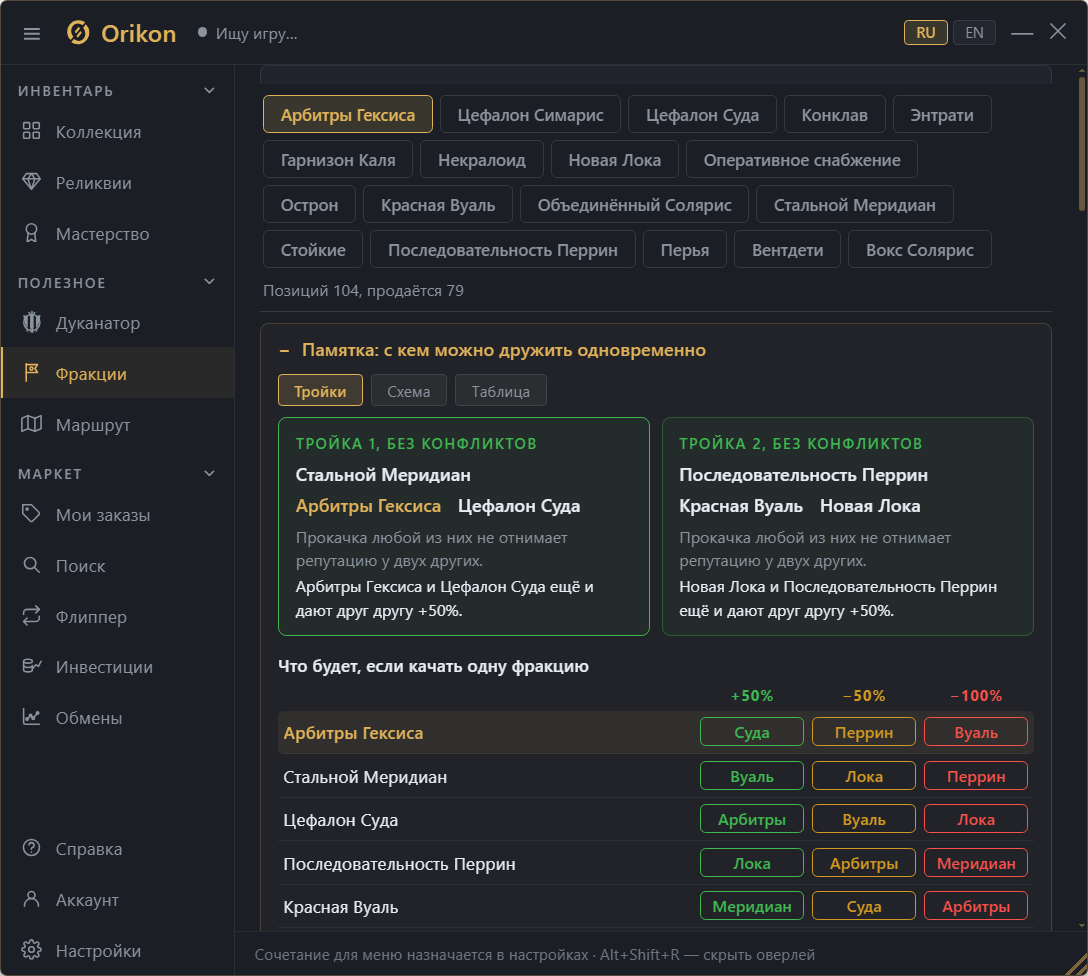Select the Конклав faction filter
The height and width of the screenshot is (976, 1088).
pos(834,114)
